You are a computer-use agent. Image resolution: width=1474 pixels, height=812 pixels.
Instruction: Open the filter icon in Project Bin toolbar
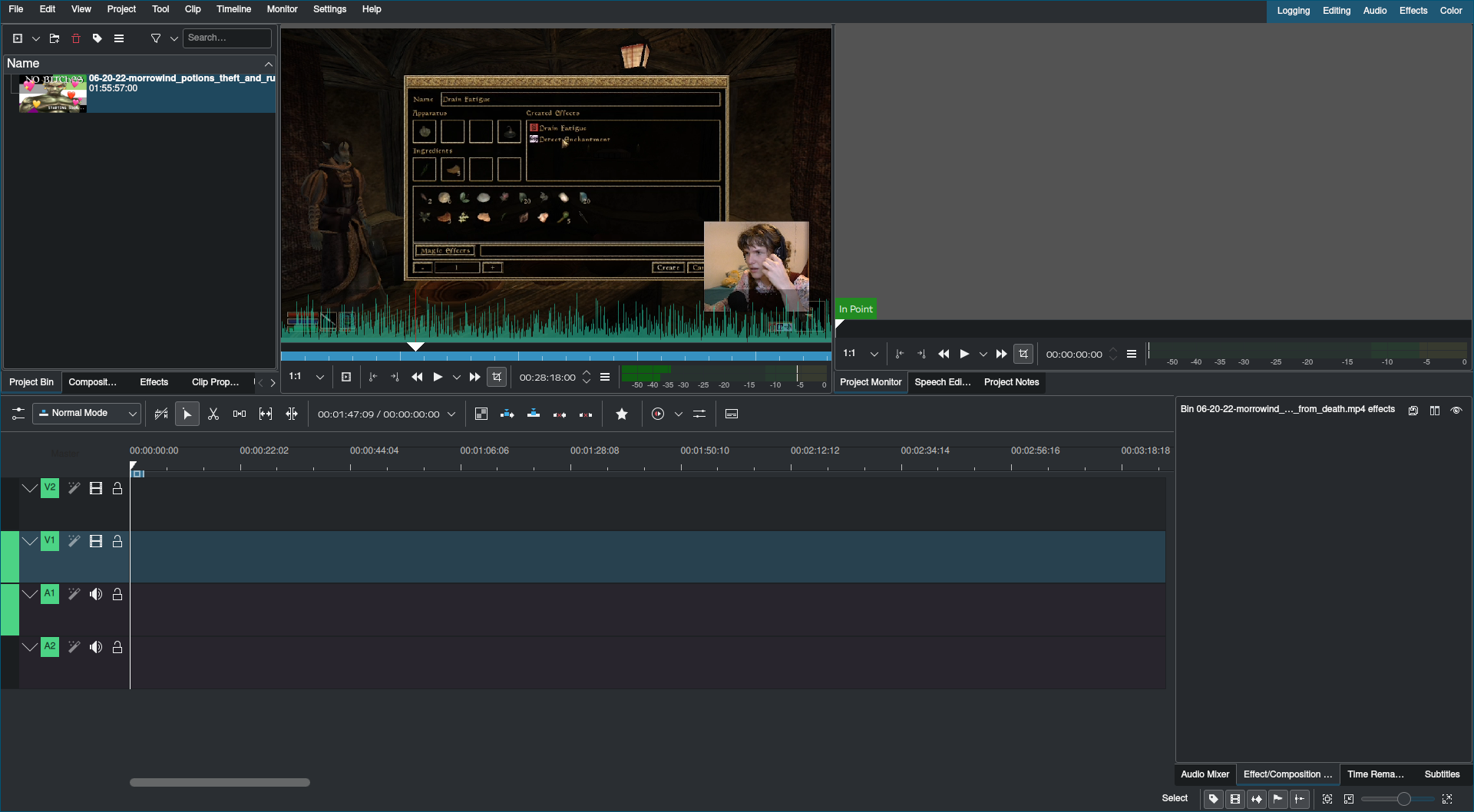pos(156,38)
